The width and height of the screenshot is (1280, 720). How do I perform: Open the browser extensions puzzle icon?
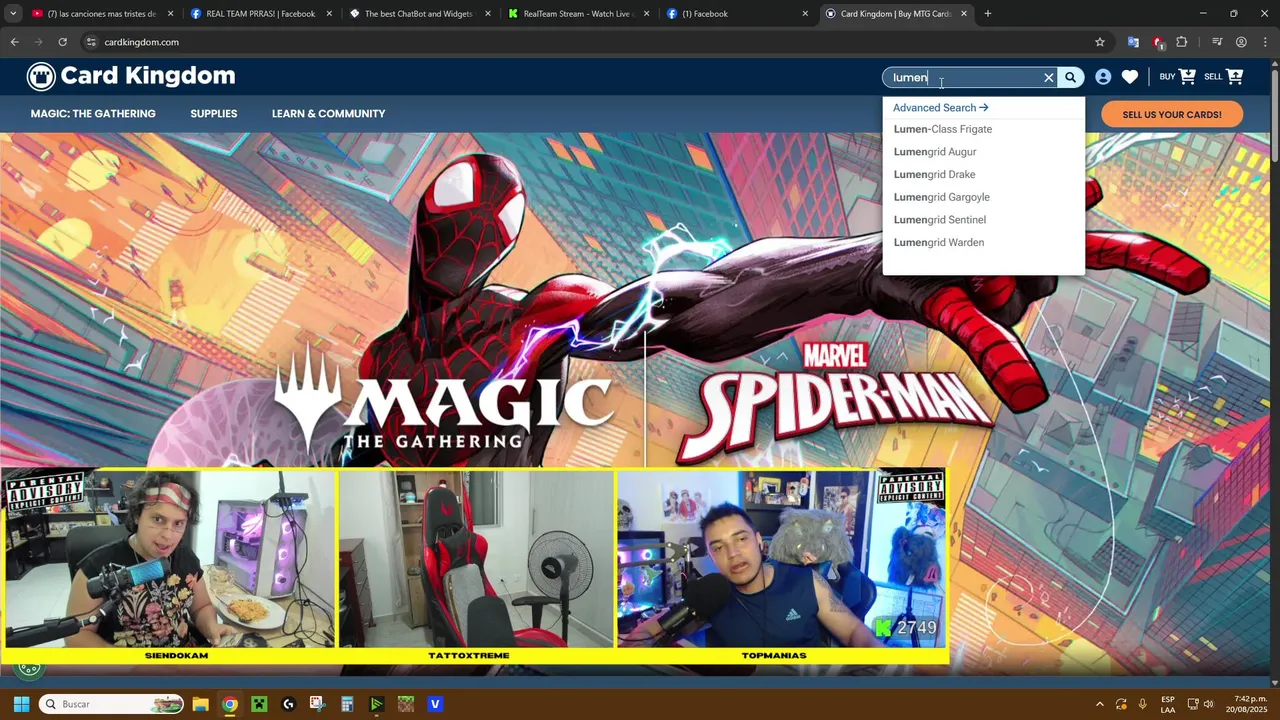point(1182,42)
